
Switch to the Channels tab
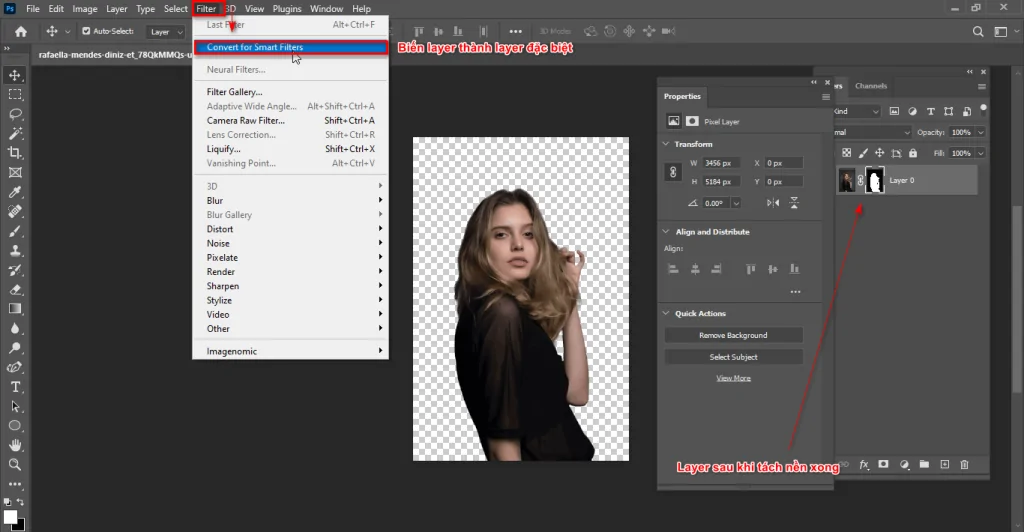point(871,86)
